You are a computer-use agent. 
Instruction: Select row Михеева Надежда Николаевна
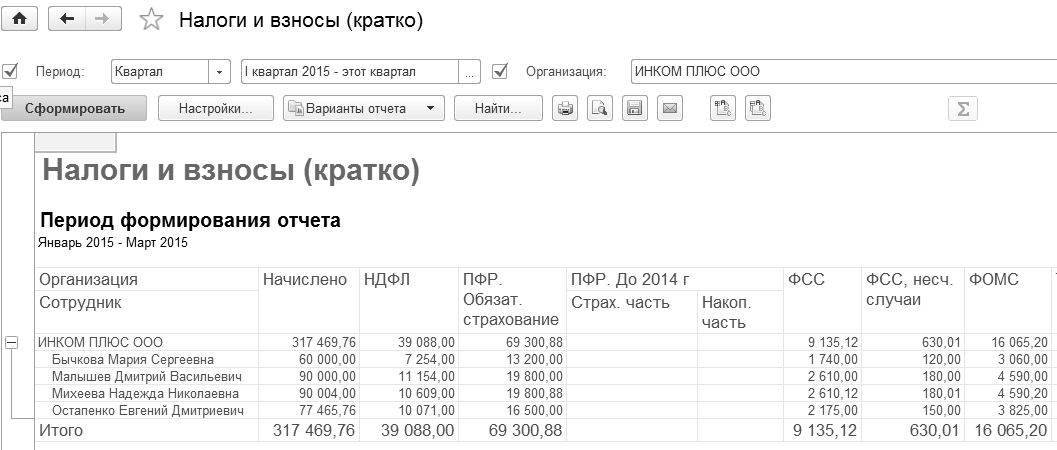click(x=144, y=393)
